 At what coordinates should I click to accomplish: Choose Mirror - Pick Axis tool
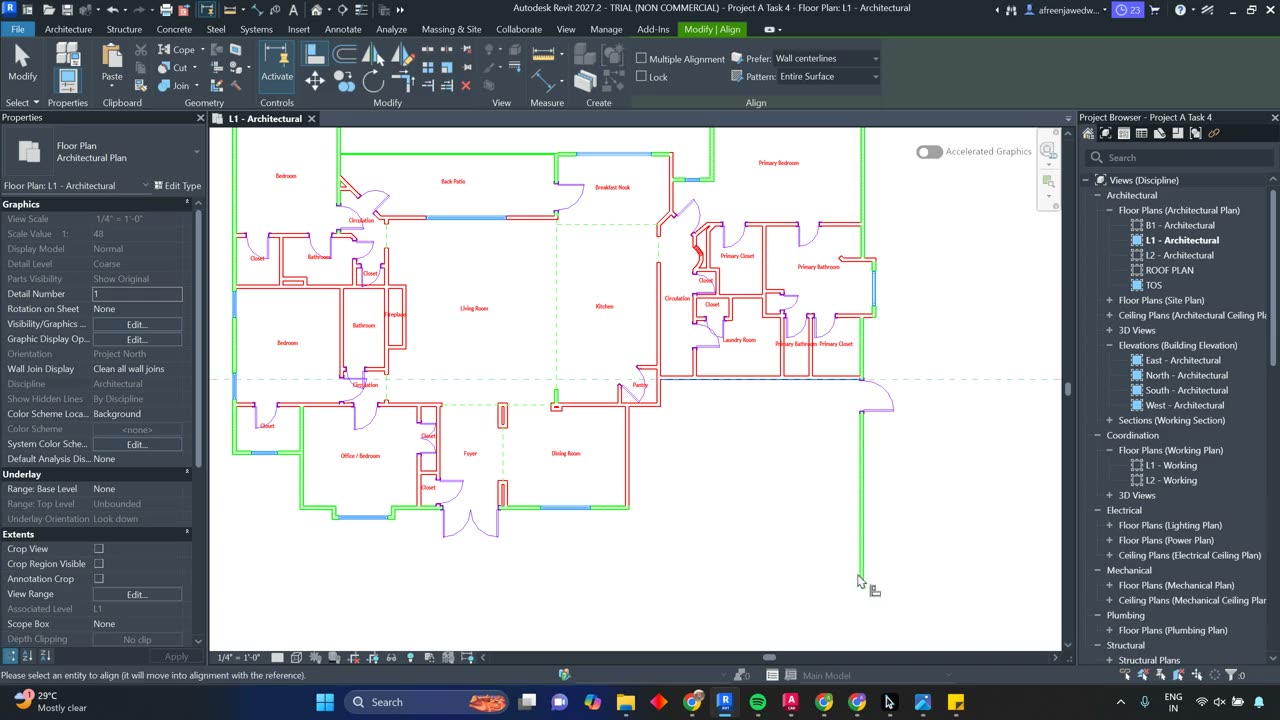coord(372,53)
